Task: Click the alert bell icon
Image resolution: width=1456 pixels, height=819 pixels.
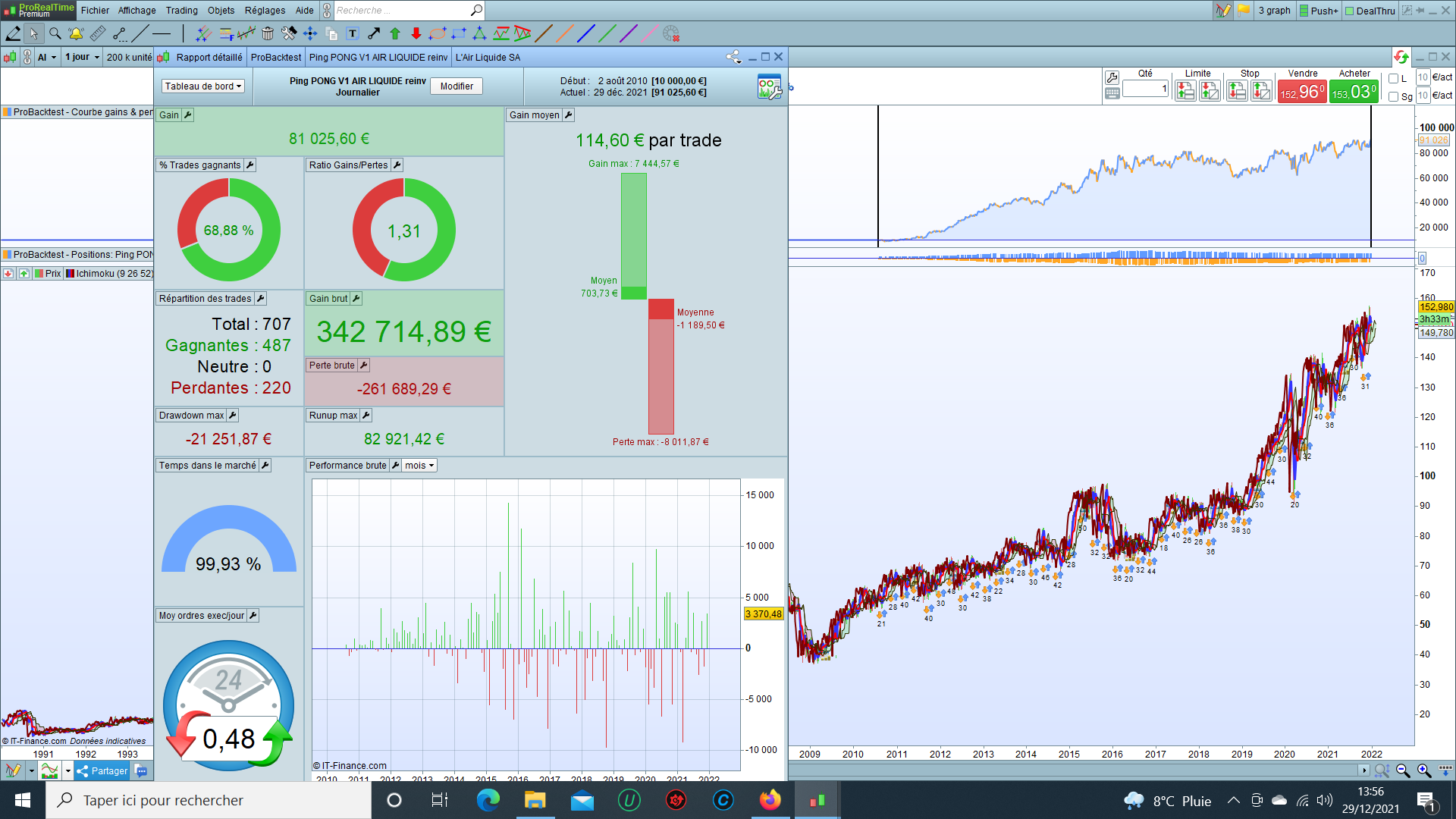Action: coord(76,33)
